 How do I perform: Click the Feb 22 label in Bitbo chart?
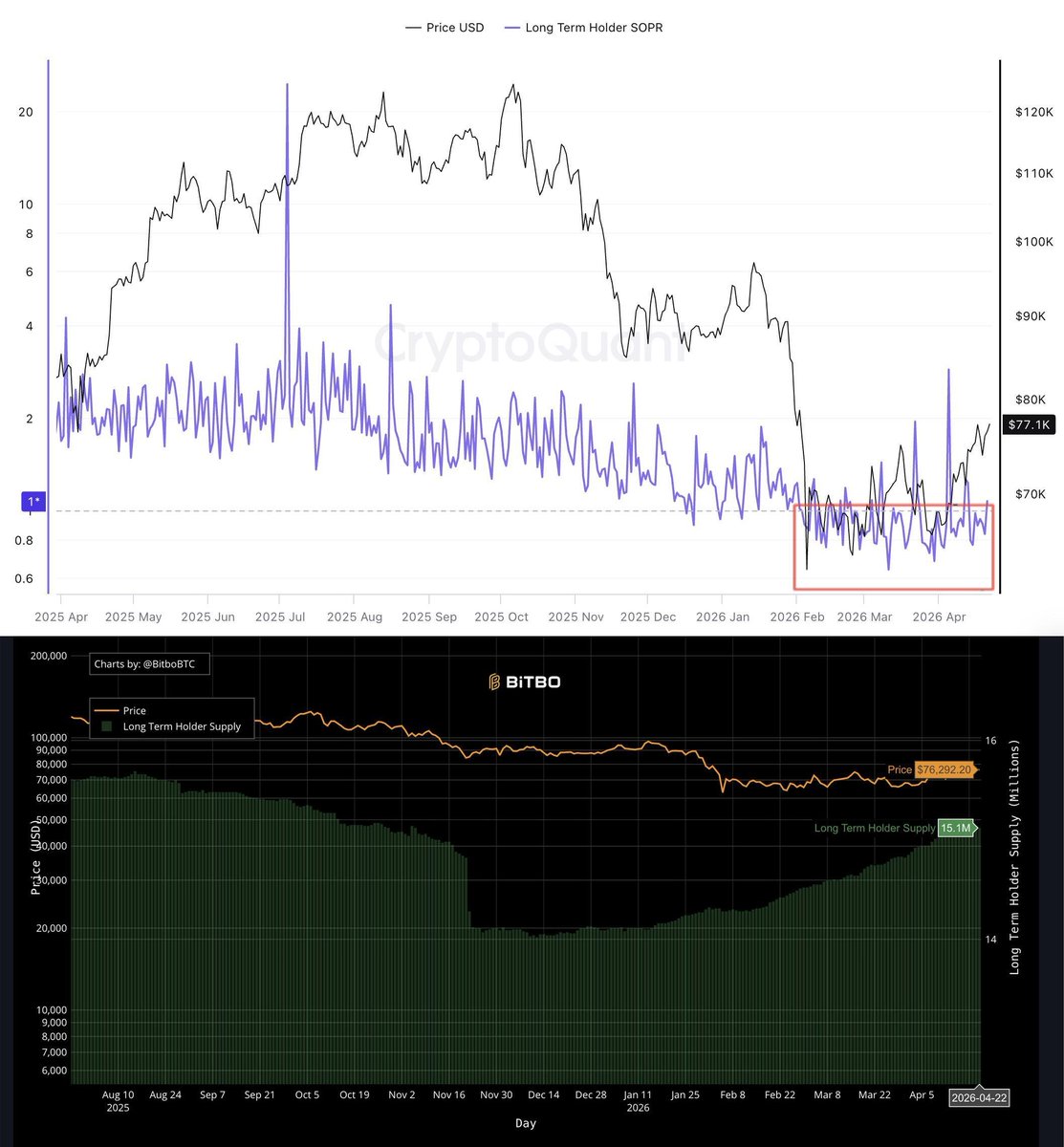(779, 1095)
